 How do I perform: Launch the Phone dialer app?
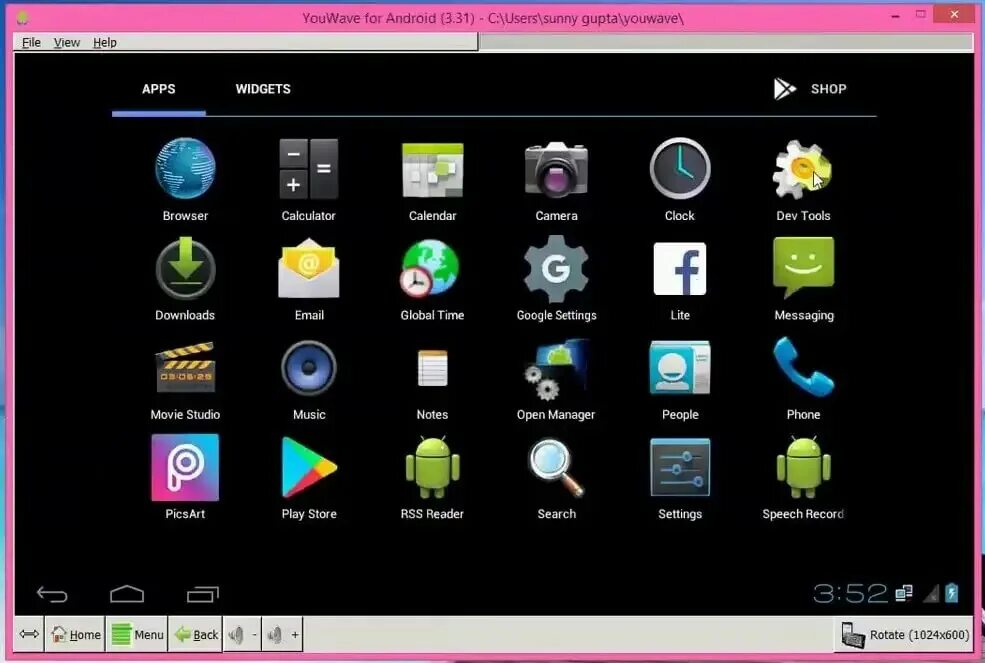[x=803, y=366]
